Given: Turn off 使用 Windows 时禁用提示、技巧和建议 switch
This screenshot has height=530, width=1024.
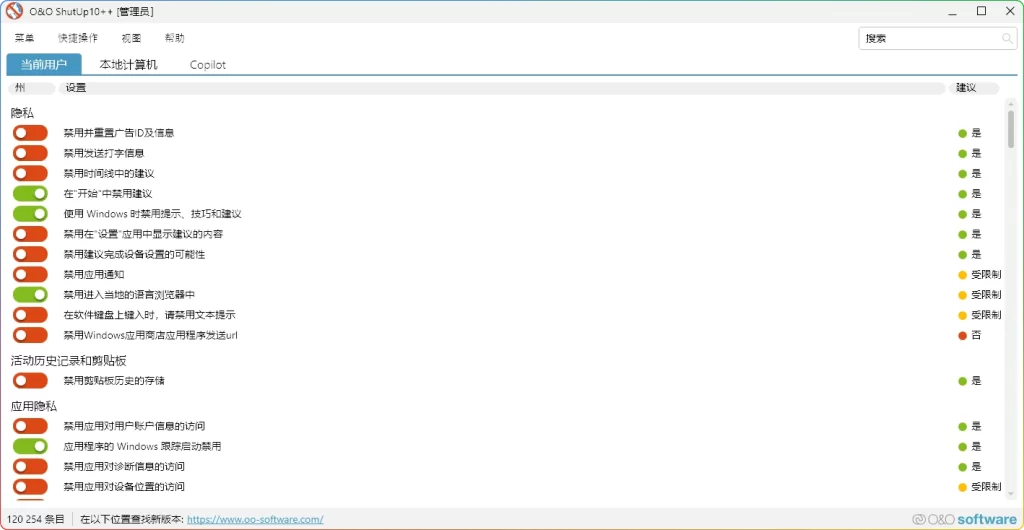Looking at the screenshot, I should tap(30, 214).
